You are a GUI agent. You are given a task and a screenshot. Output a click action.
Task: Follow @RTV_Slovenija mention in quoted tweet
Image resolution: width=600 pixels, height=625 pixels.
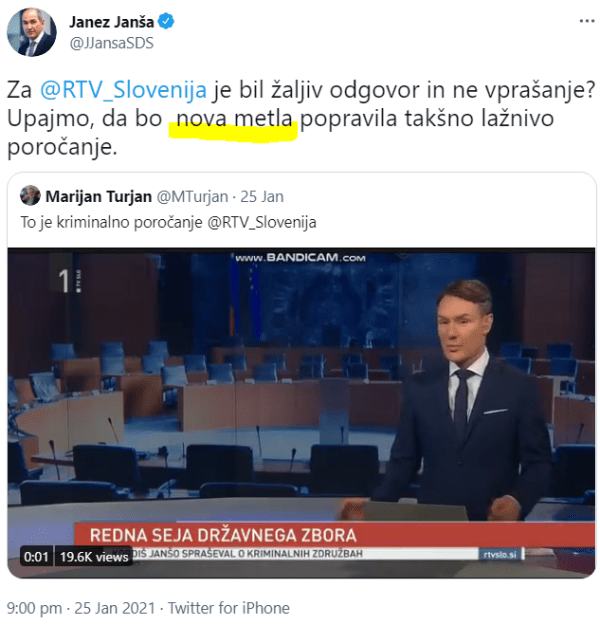(262, 222)
